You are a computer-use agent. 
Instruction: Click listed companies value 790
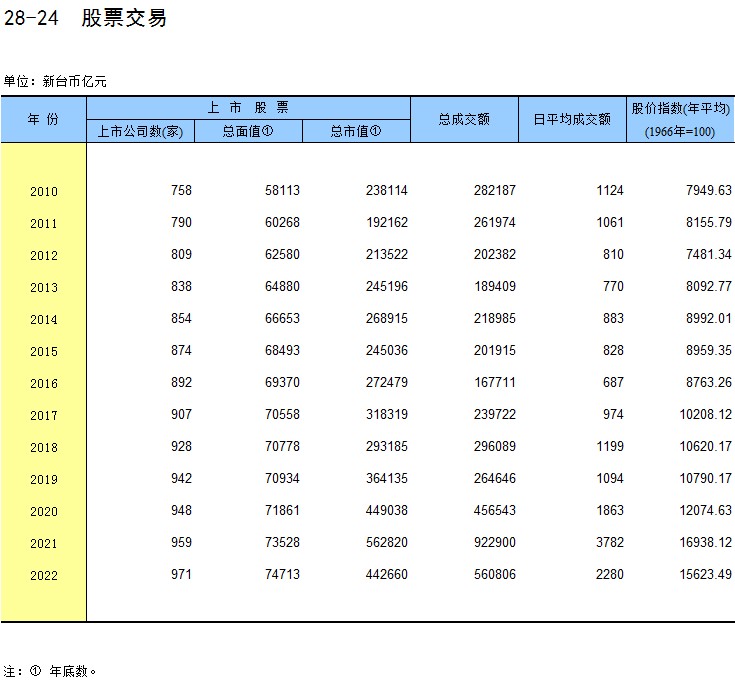[x=181, y=222]
